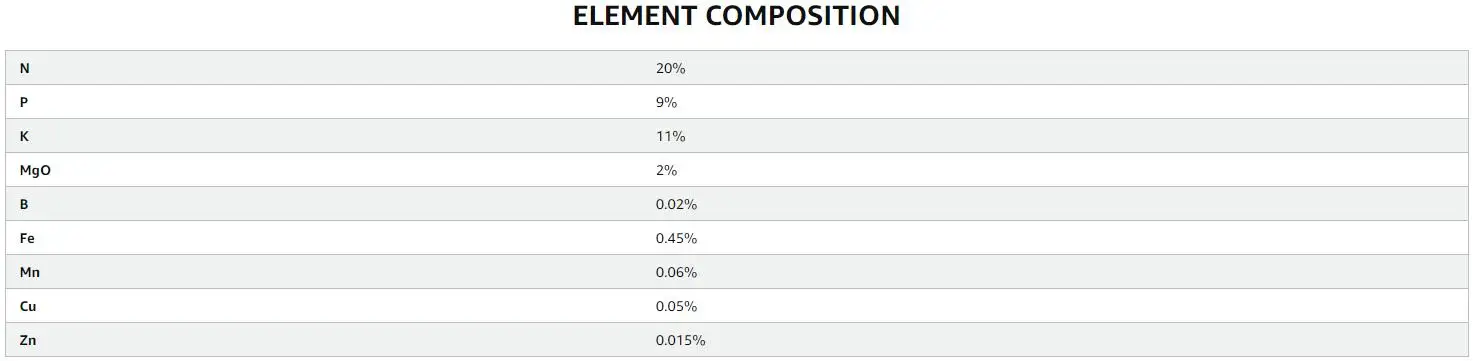This screenshot has height=361, width=1474.
Task: Click the 0.05% copper value
Action: (676, 306)
